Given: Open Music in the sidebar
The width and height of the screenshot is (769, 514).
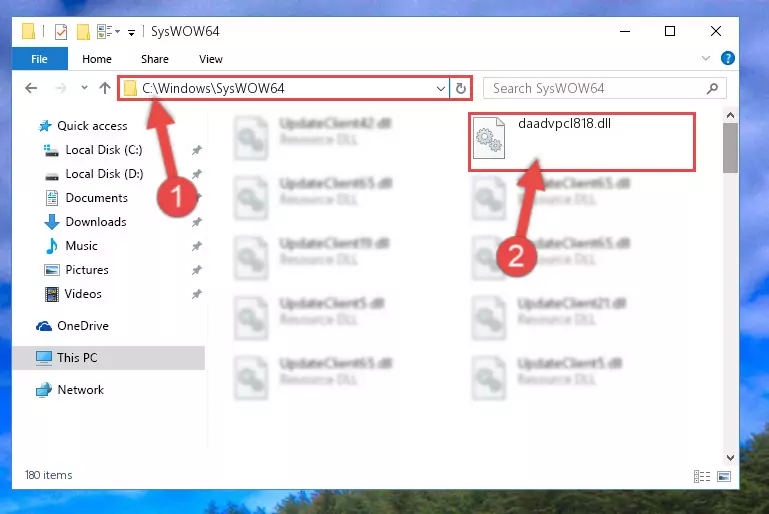Looking at the screenshot, I should point(81,246).
